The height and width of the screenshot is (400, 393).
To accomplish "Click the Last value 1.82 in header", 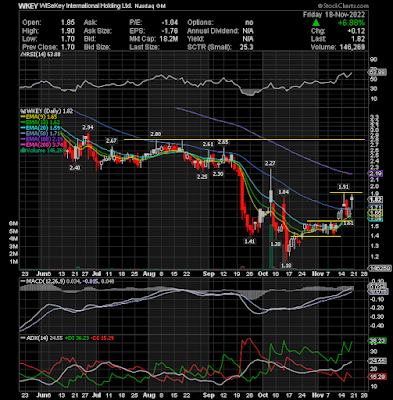I will tap(358, 39).
